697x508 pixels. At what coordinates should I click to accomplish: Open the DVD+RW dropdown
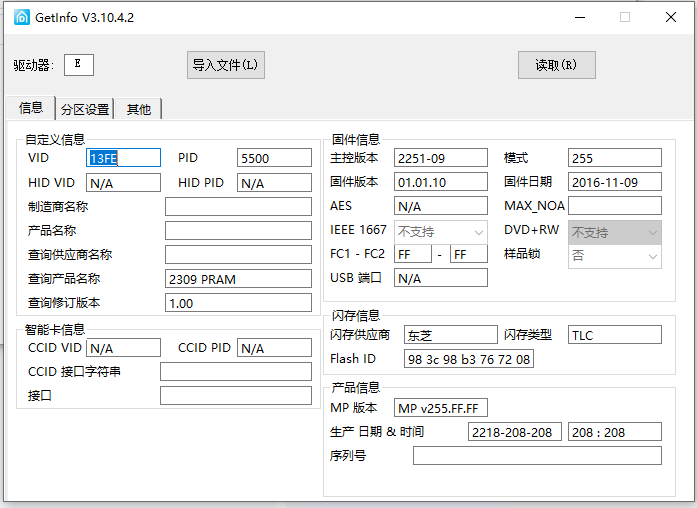pos(614,232)
